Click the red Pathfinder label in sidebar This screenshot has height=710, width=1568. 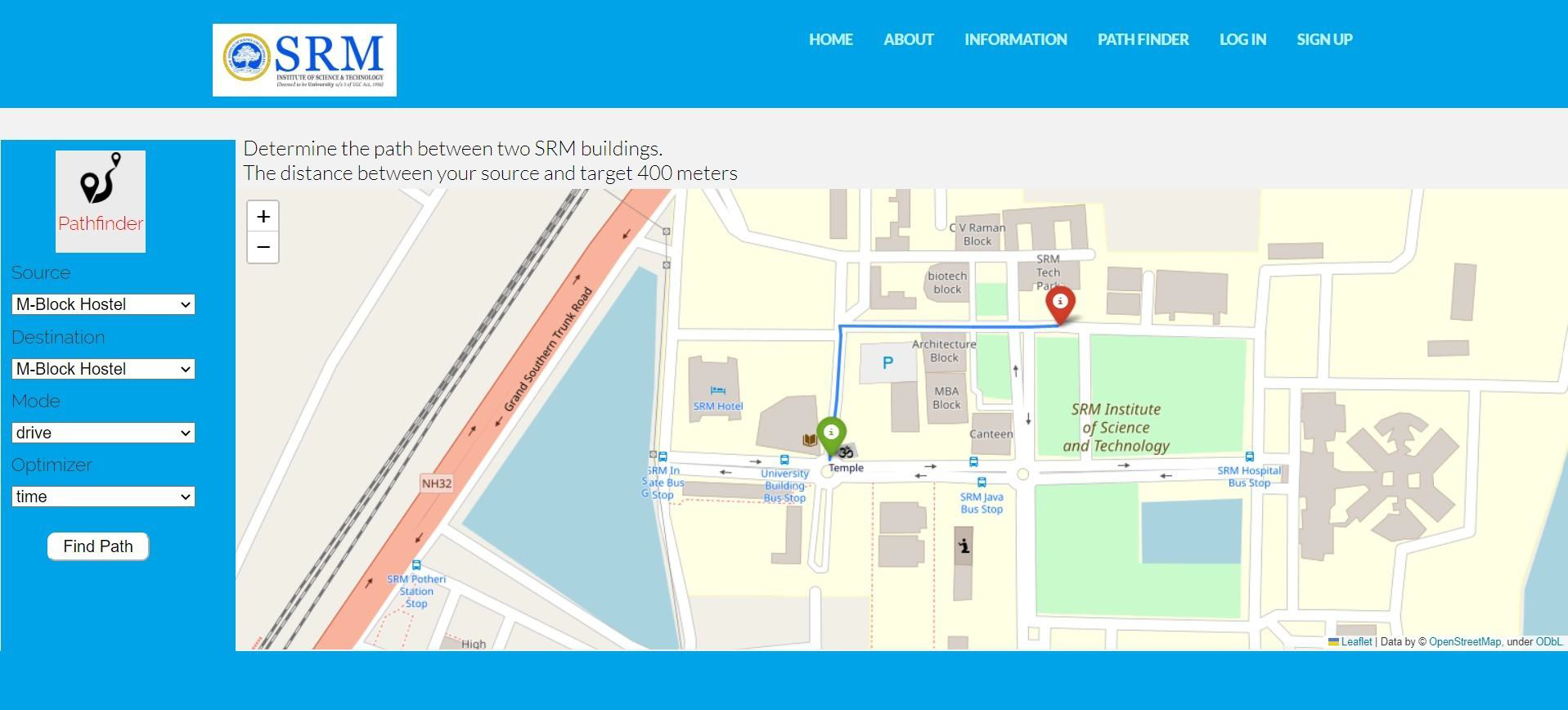point(101,223)
